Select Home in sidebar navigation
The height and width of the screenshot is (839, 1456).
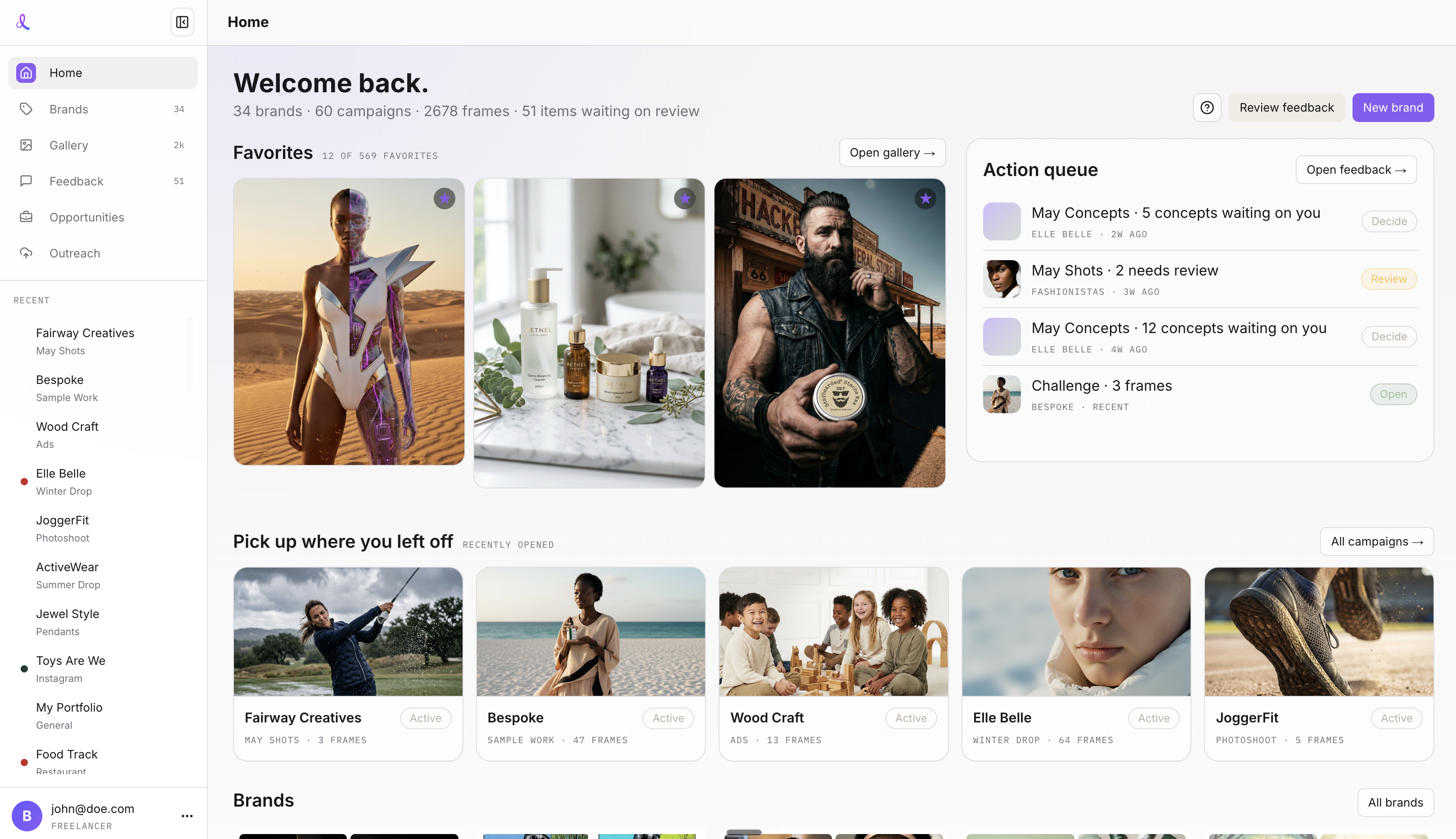[x=103, y=72]
